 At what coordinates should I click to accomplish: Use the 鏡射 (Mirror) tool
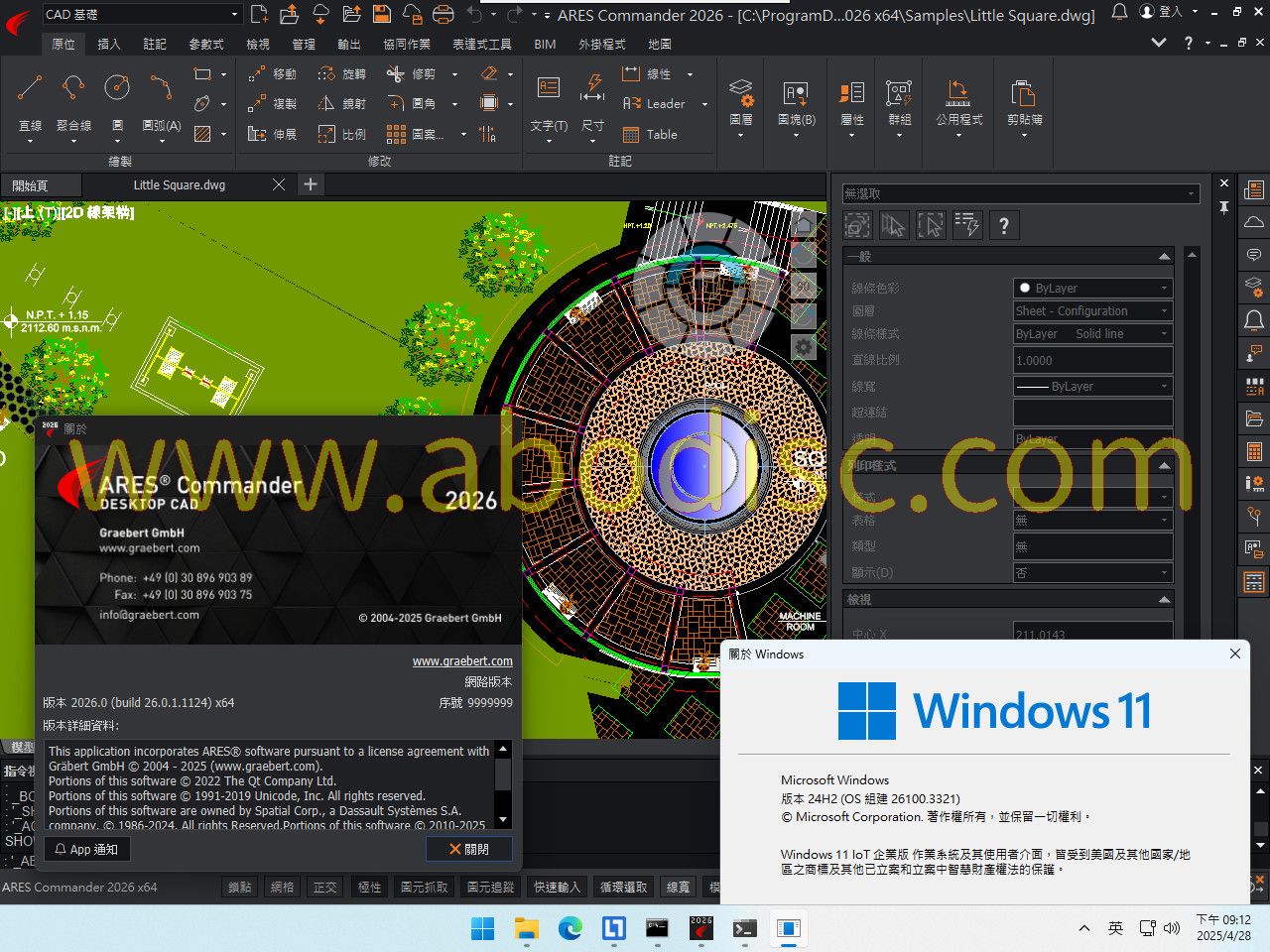click(341, 103)
